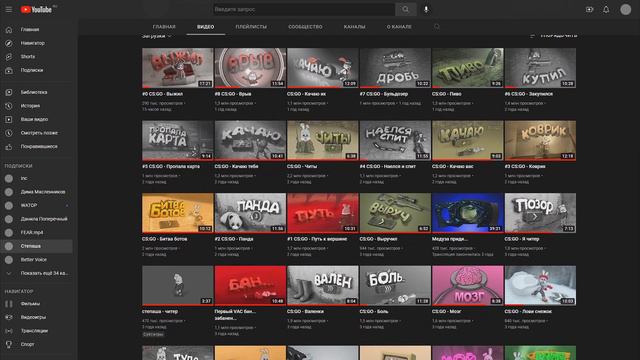The image size is (640, 360).
Task: Open the ПРОПАЛА КАРТА video thumbnail
Action: pyautogui.click(x=178, y=140)
